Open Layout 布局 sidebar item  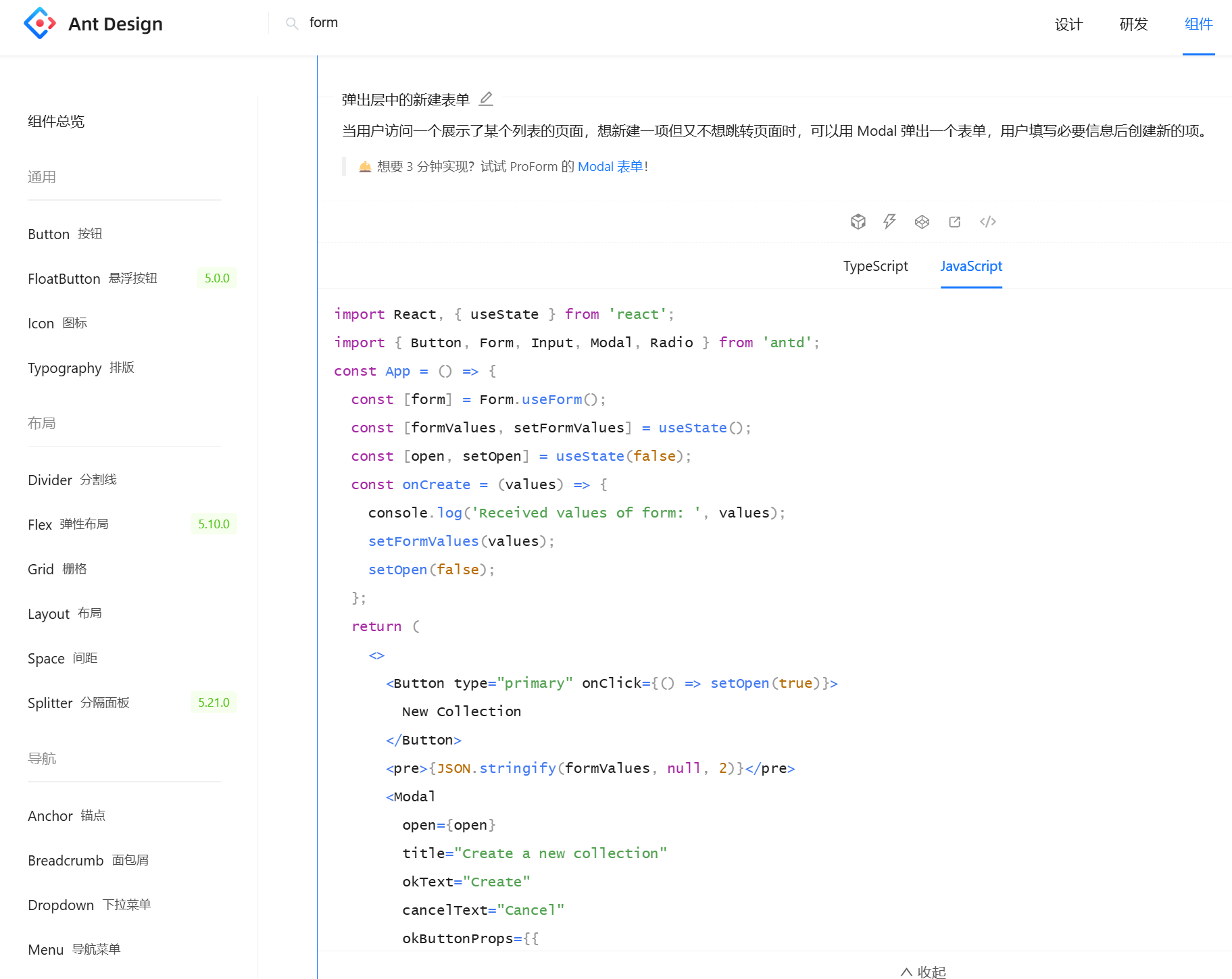pos(65,613)
